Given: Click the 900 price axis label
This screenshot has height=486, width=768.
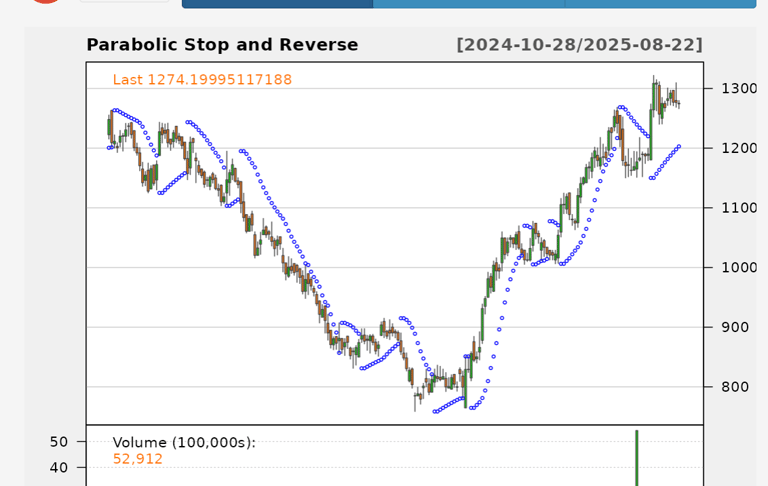Looking at the screenshot, I should click(x=735, y=327).
